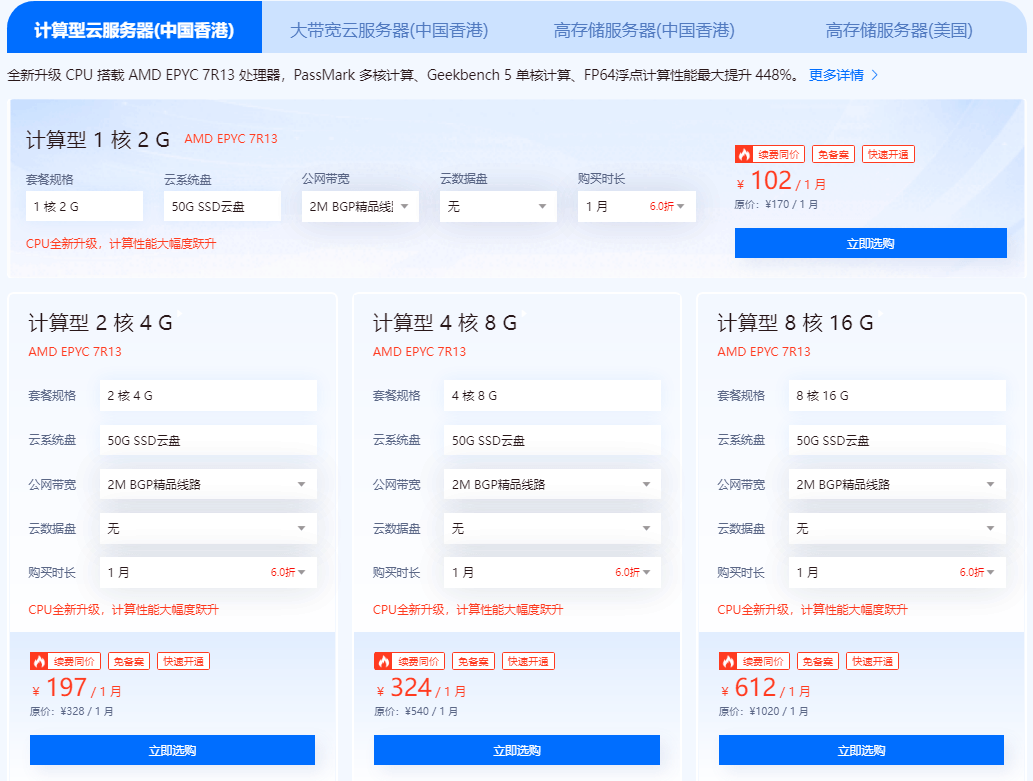
Task: Expand 云数据盘 dropdown in 8核16G card
Action: (897, 529)
